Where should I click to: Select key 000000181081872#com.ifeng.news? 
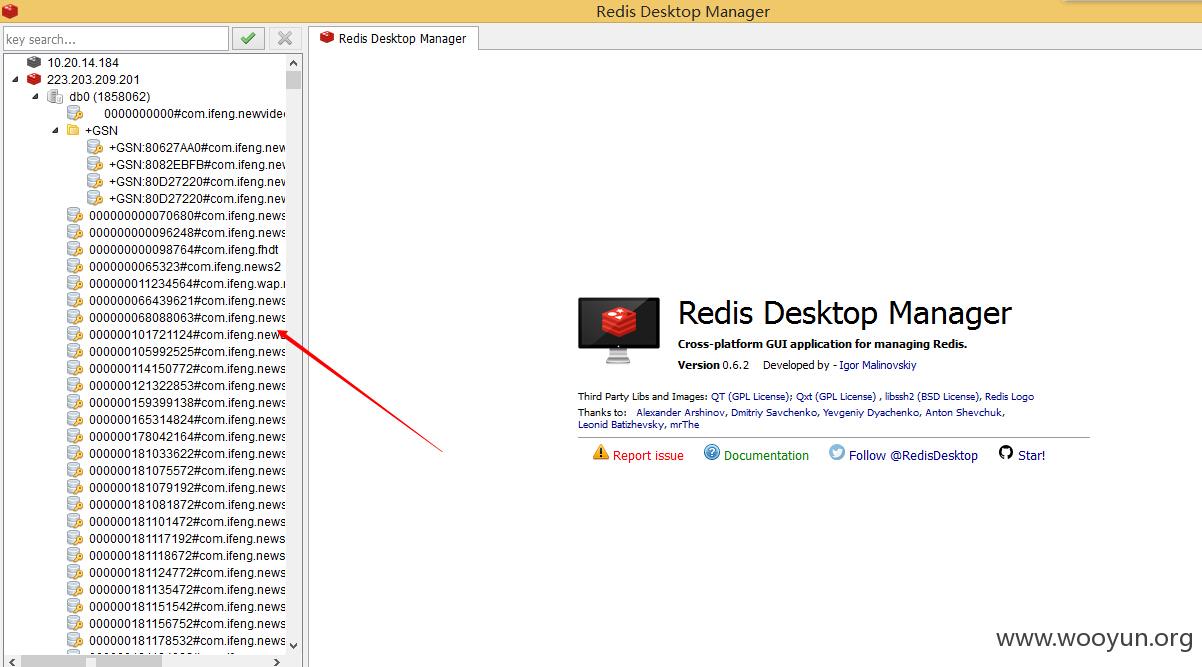pos(187,504)
